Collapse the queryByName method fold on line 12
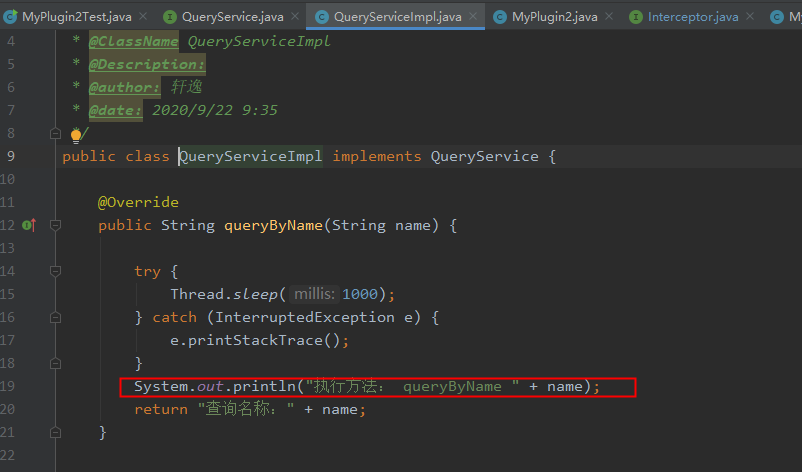802x472 pixels. click(x=56, y=226)
